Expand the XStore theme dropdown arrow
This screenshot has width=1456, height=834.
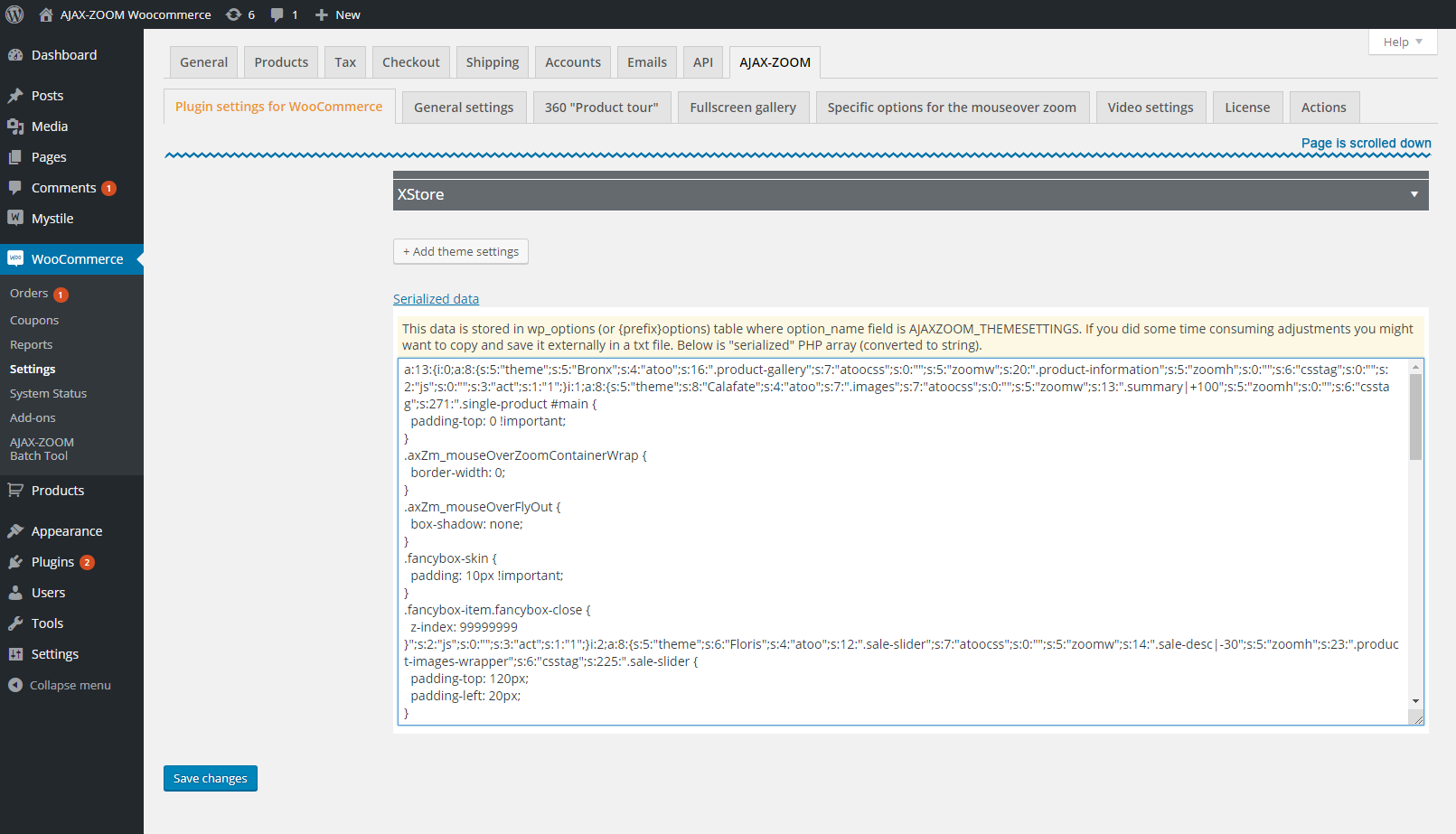pos(1414,194)
